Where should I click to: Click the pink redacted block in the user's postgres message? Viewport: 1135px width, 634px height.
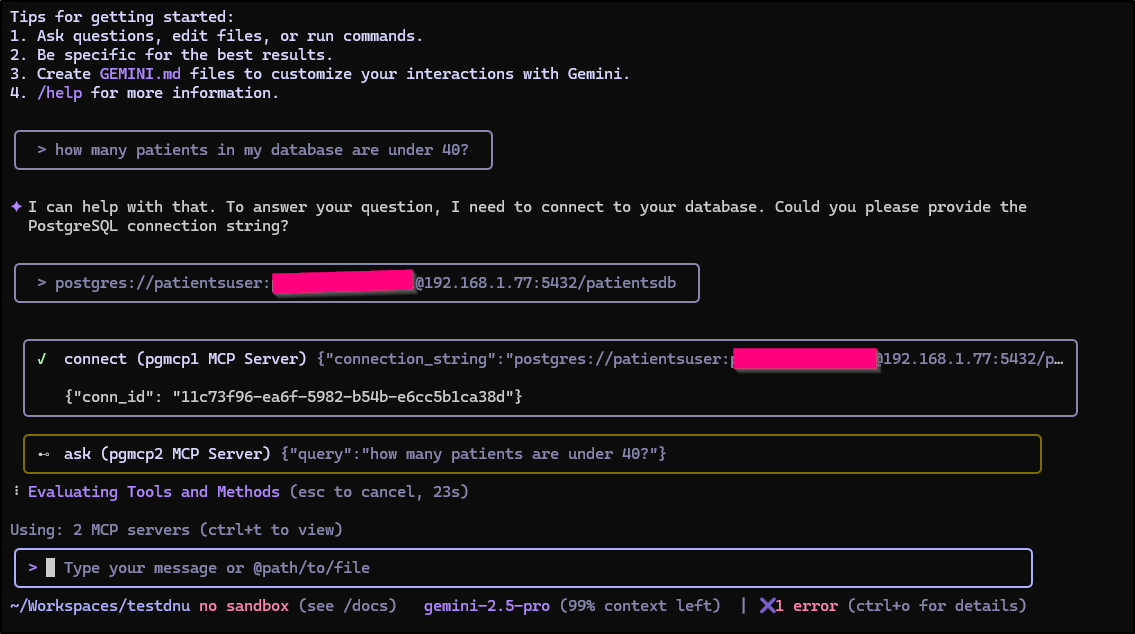point(343,283)
